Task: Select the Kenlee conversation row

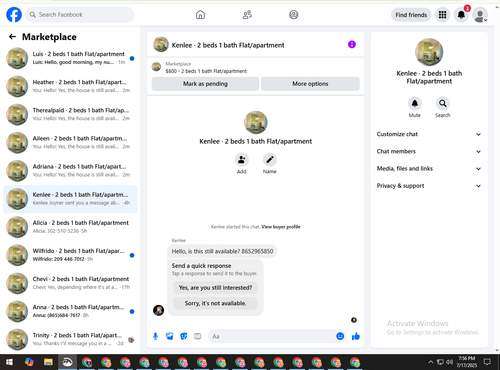Action: [x=70, y=199]
